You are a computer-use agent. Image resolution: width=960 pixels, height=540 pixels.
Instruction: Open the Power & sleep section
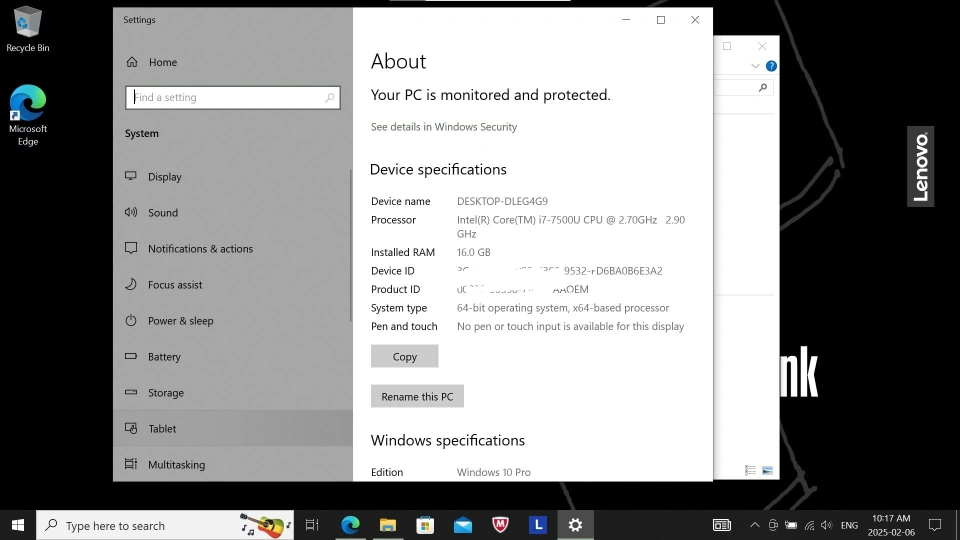180,321
